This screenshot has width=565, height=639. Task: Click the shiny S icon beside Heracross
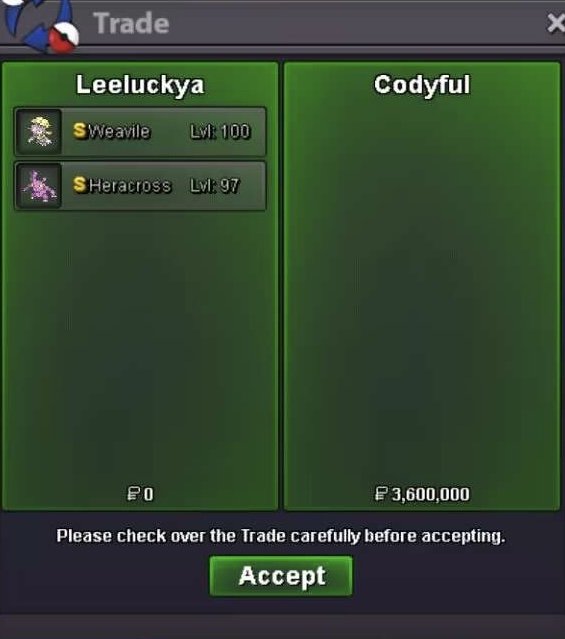point(79,185)
